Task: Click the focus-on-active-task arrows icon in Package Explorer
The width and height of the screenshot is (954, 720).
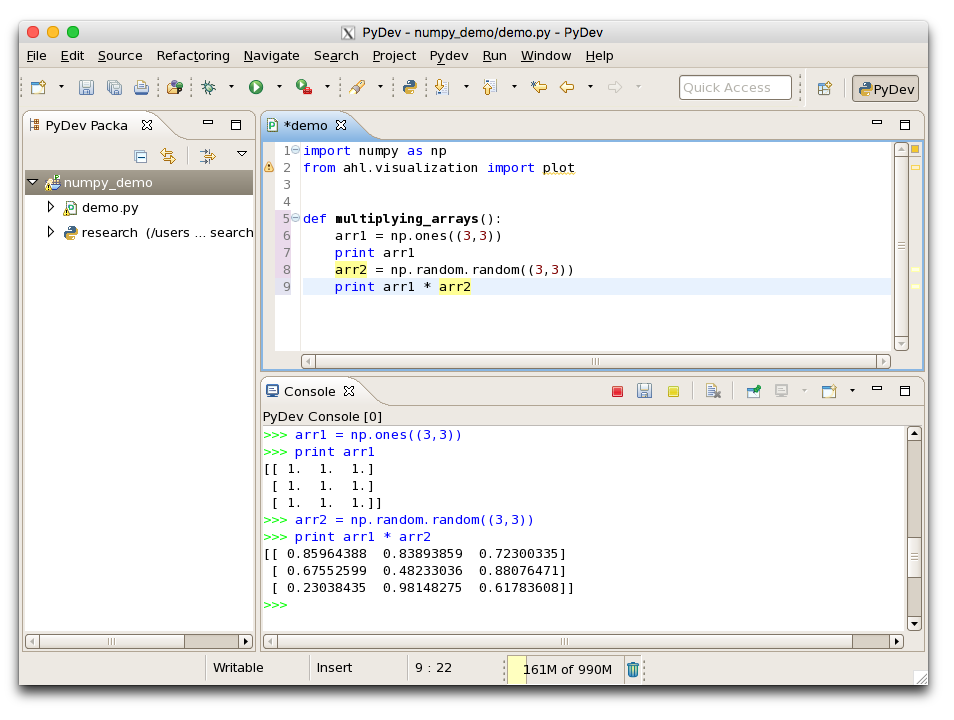Action: click(207, 156)
